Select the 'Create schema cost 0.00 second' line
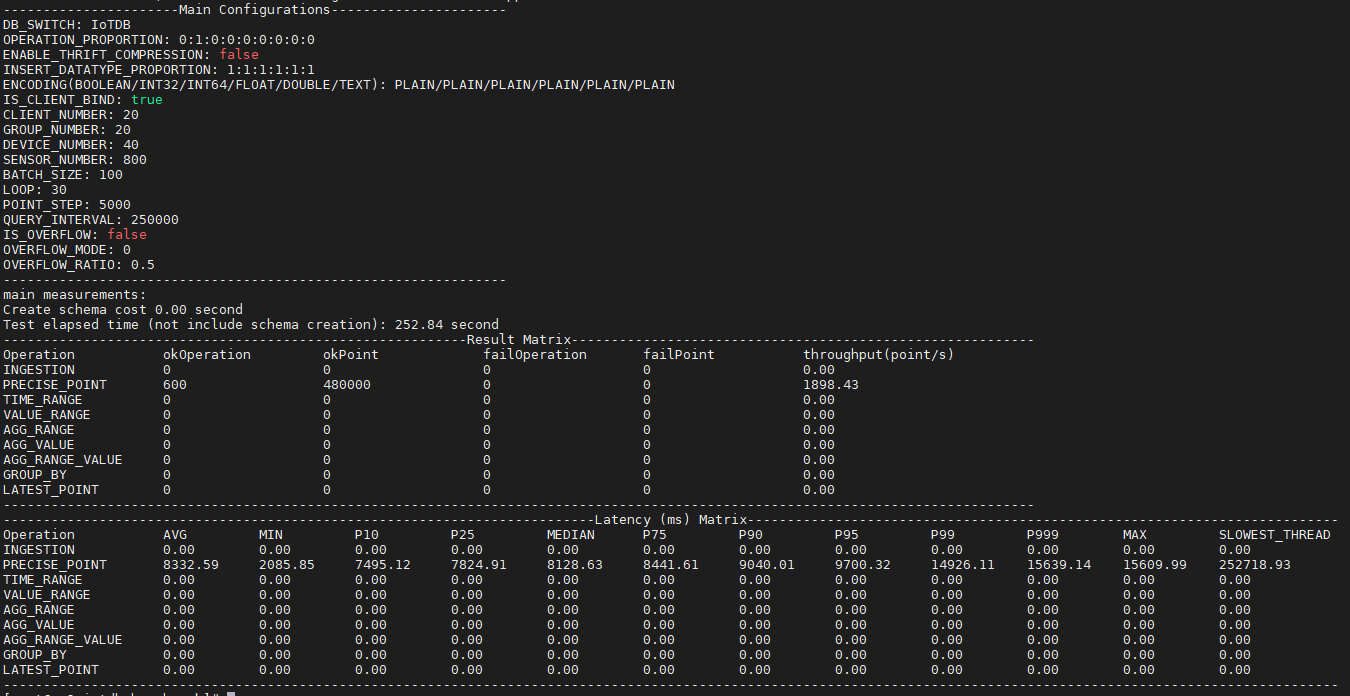 click(x=123, y=310)
